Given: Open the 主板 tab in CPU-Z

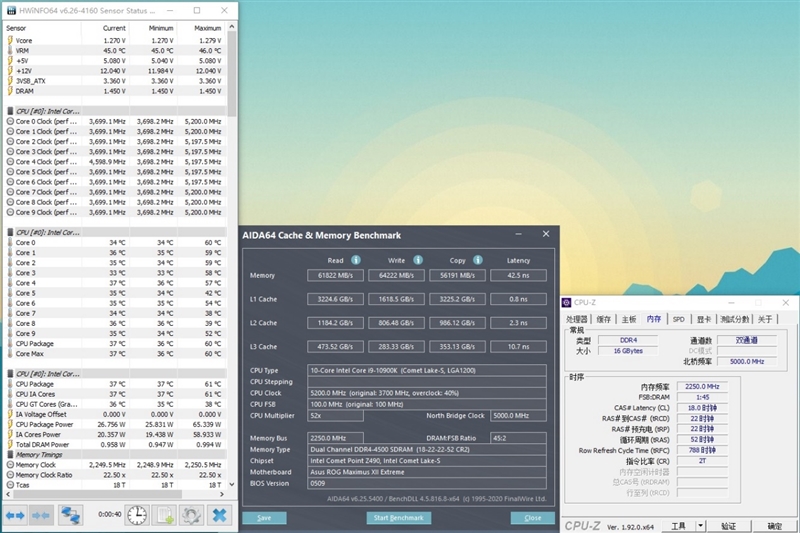Looking at the screenshot, I should [x=628, y=319].
